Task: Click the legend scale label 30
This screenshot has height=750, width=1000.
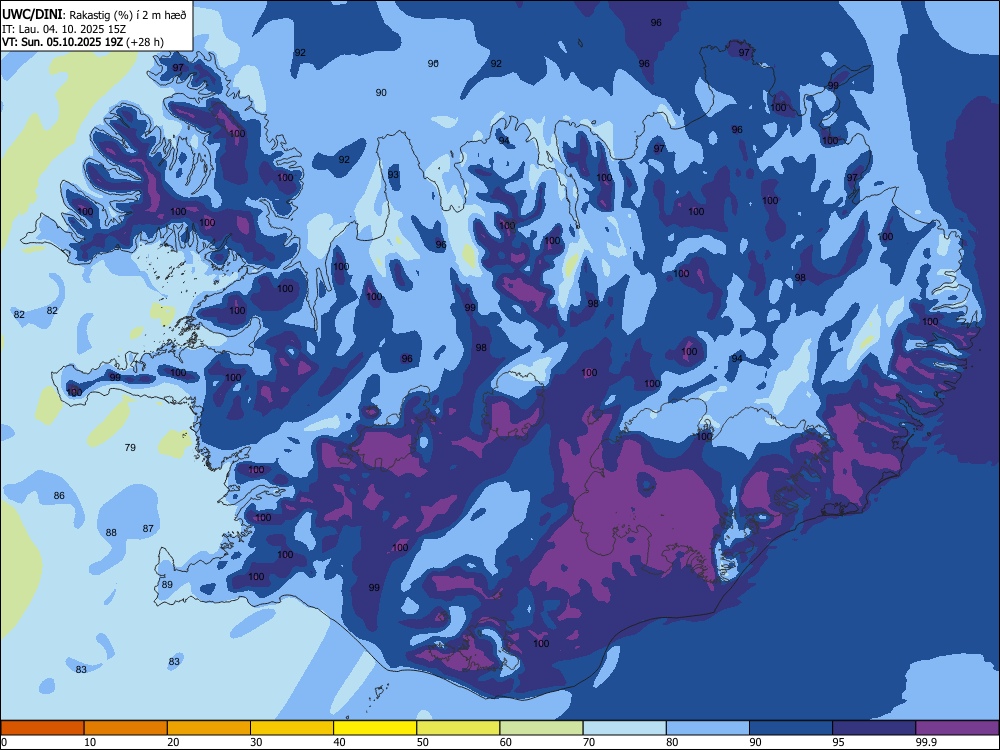Action: pyautogui.click(x=256, y=742)
